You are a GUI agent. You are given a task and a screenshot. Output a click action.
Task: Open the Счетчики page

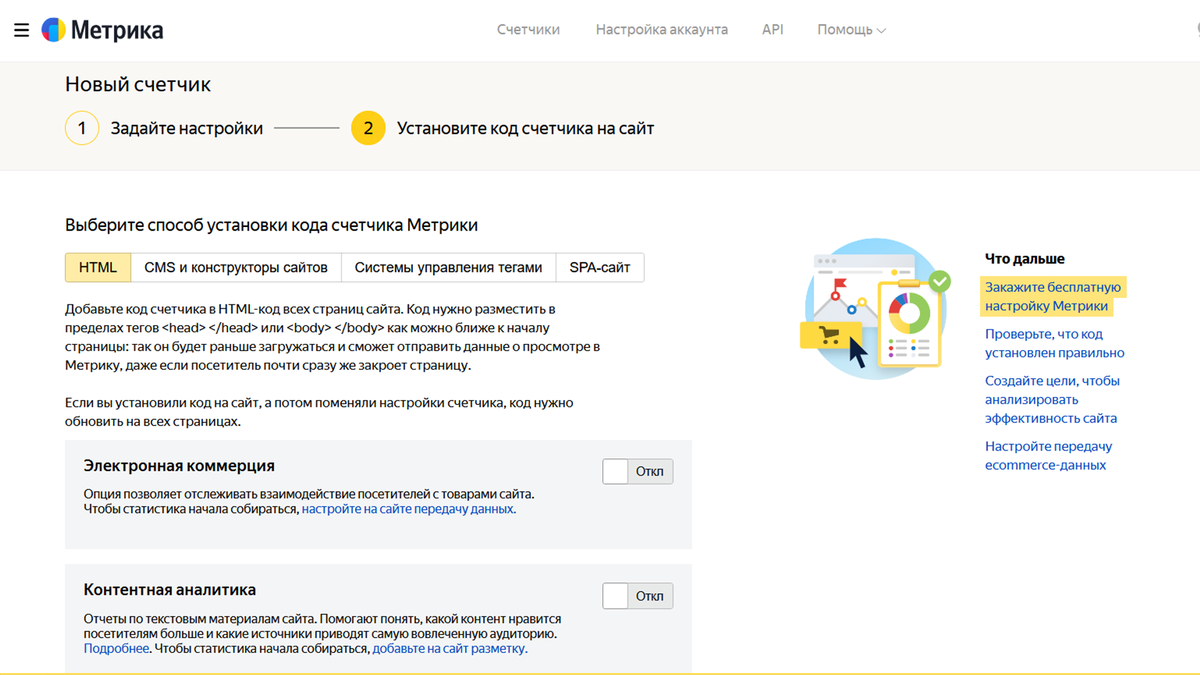(x=528, y=30)
